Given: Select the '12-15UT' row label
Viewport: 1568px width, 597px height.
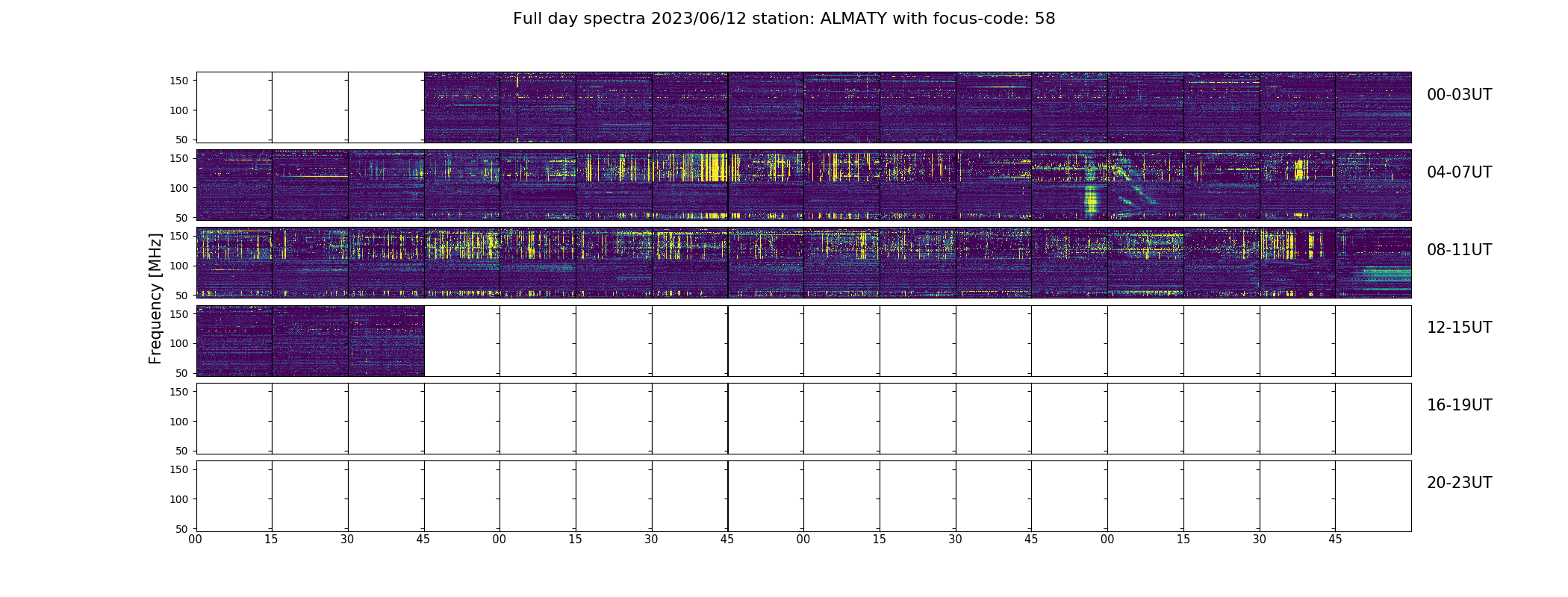Looking at the screenshot, I should pyautogui.click(x=1459, y=328).
